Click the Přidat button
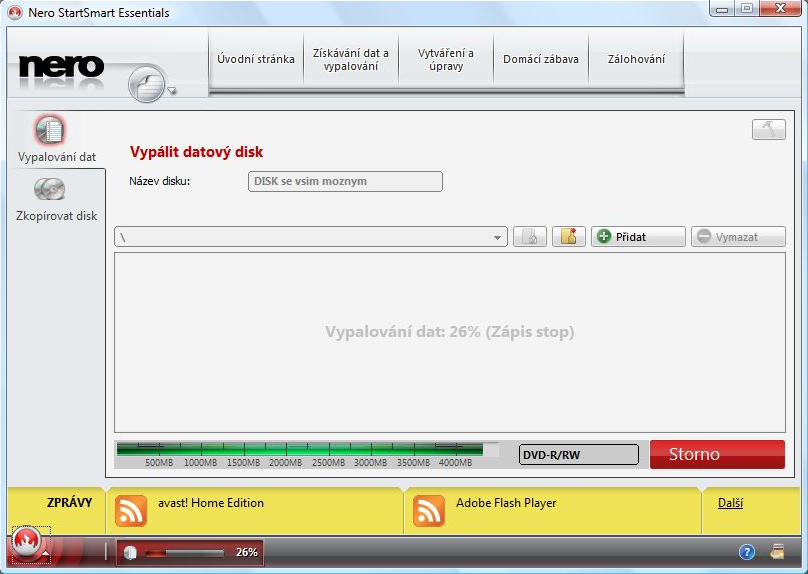The width and height of the screenshot is (808, 574). coord(638,237)
